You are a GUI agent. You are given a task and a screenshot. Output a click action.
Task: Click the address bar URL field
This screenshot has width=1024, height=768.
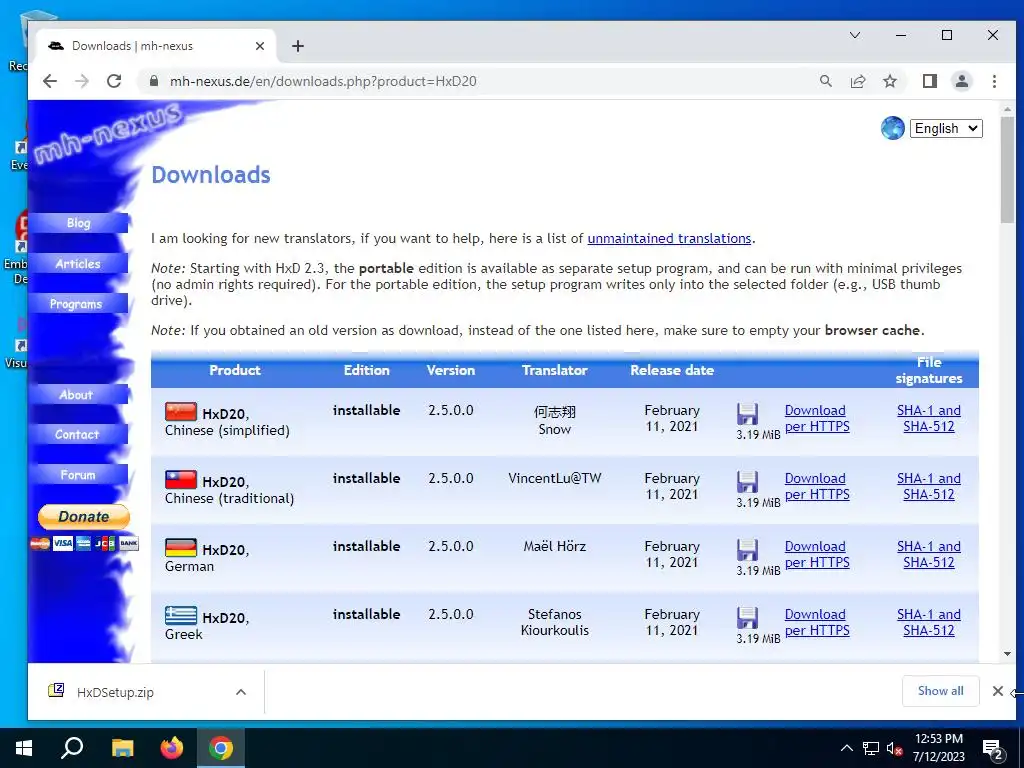483,81
